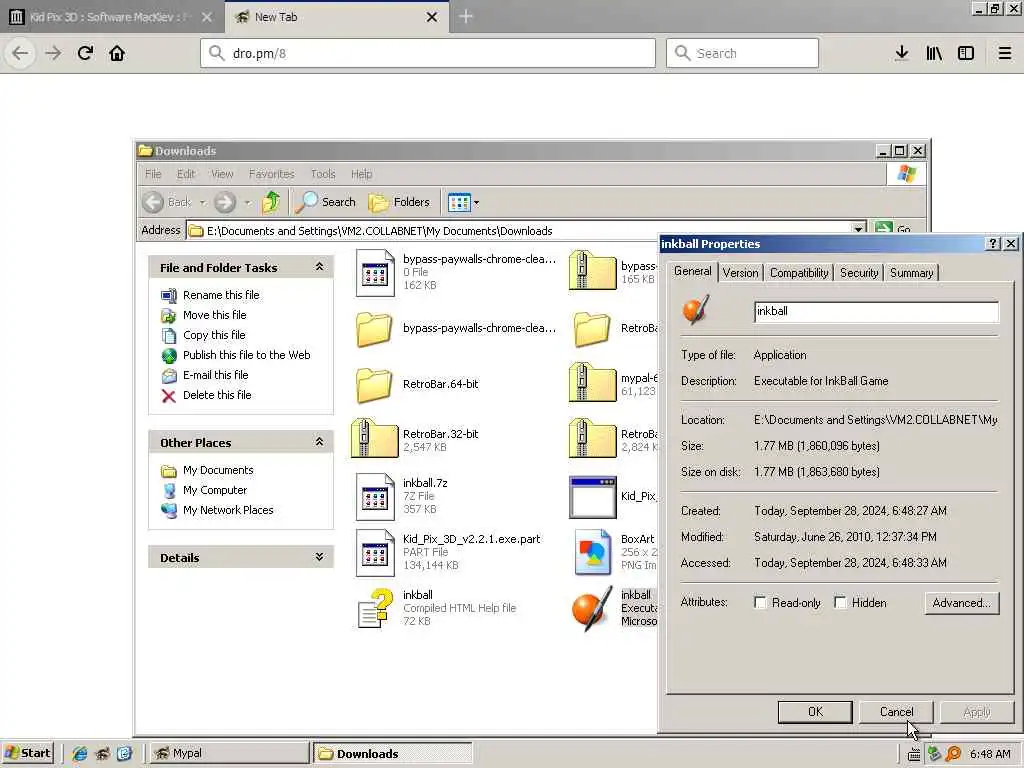
Task: Select the RetroBar.64-bit folder
Action: [x=418, y=385]
